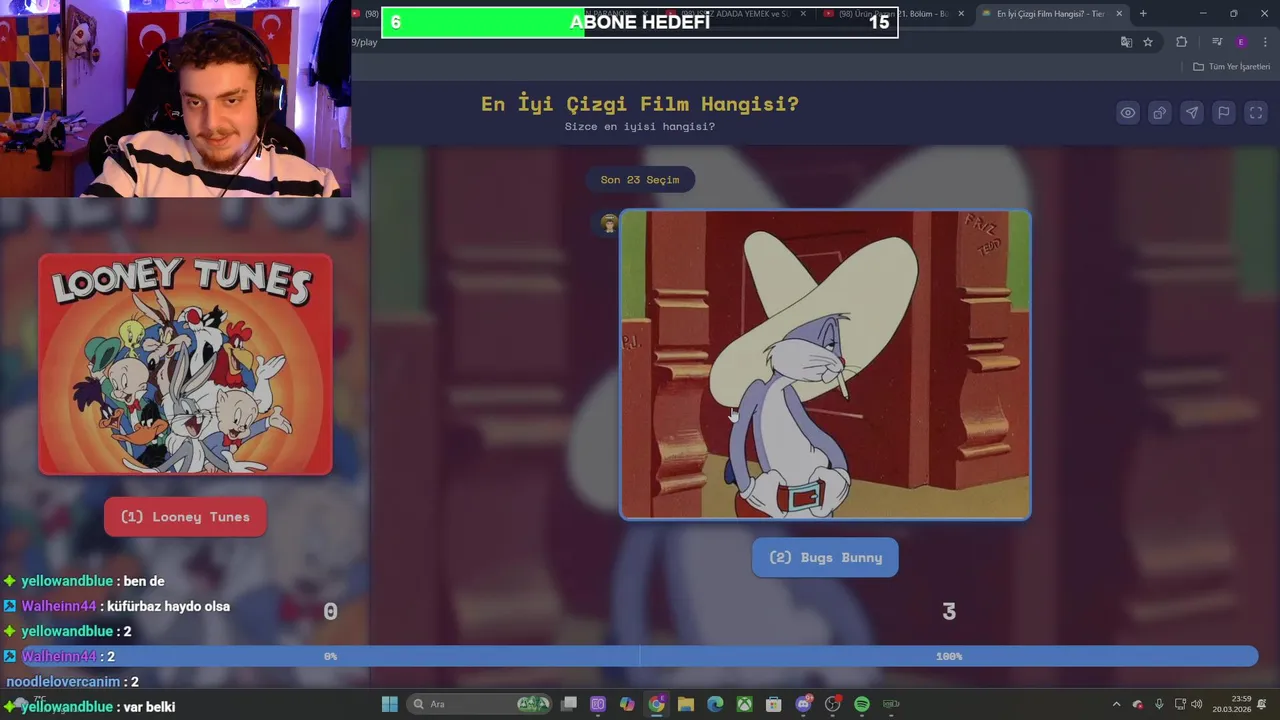Image resolution: width=1280 pixels, height=720 pixels.
Task: Open Microsoft Edge from the taskbar
Action: (x=715, y=704)
